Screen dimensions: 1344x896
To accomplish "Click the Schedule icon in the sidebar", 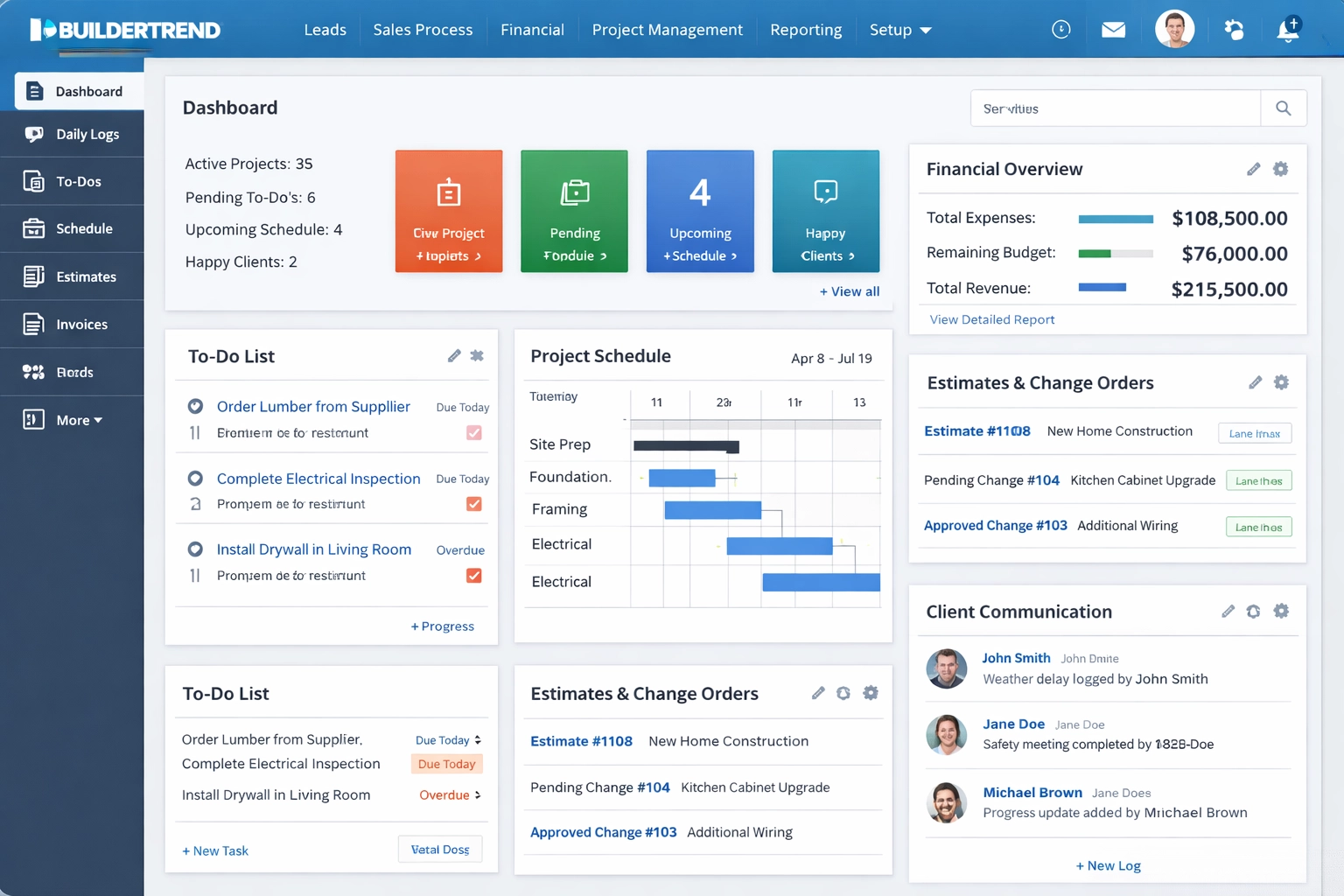I will pyautogui.click(x=35, y=228).
